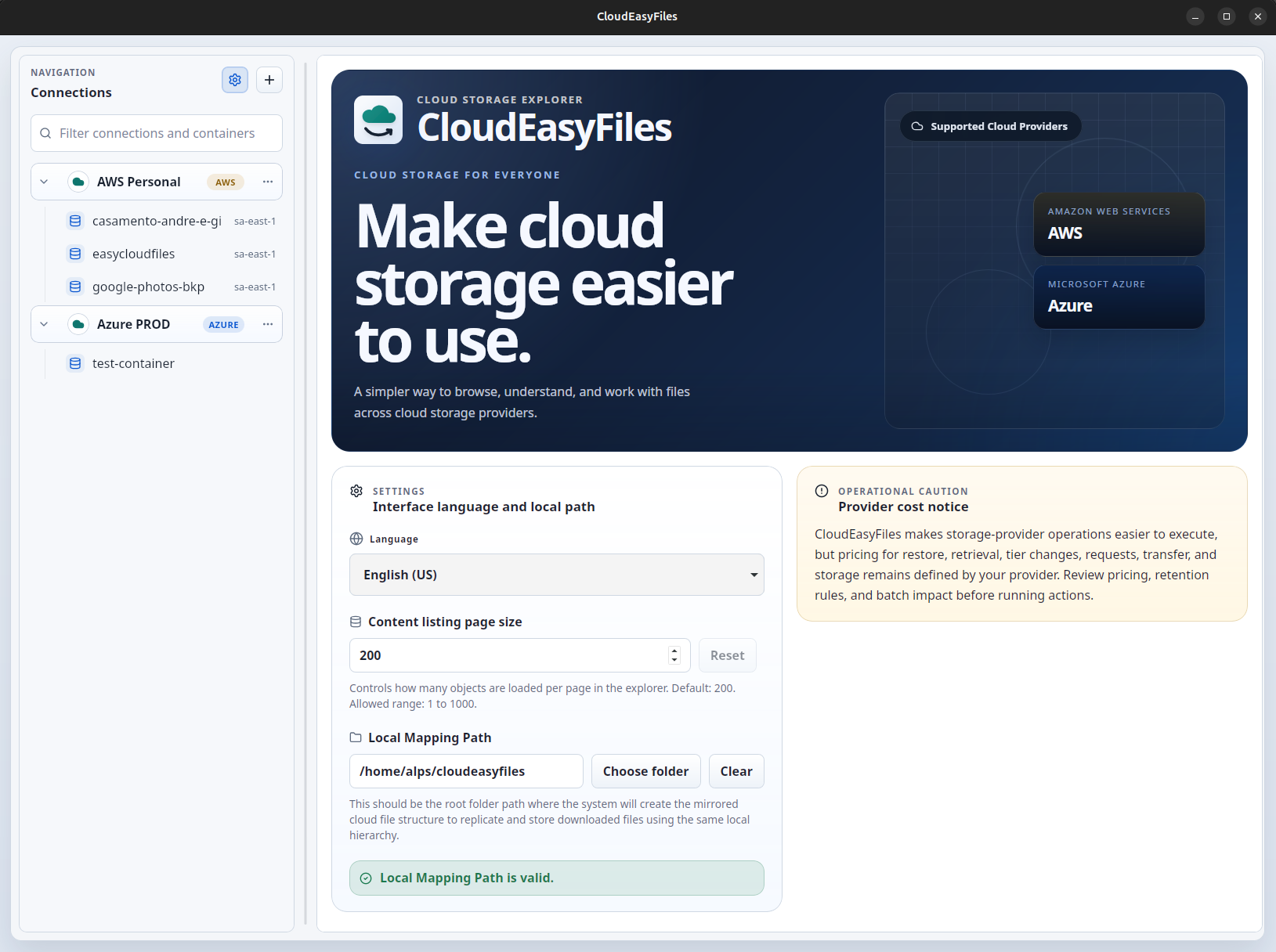Screen dimensions: 1276x952
Task: Click the folder icon beside Local Mapping Path
Action: (x=356, y=737)
